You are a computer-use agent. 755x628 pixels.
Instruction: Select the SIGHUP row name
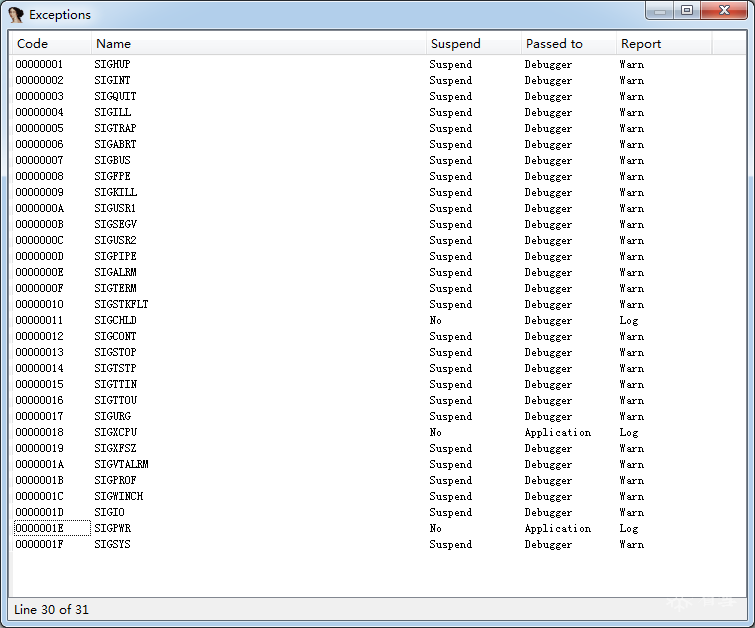click(x=112, y=65)
